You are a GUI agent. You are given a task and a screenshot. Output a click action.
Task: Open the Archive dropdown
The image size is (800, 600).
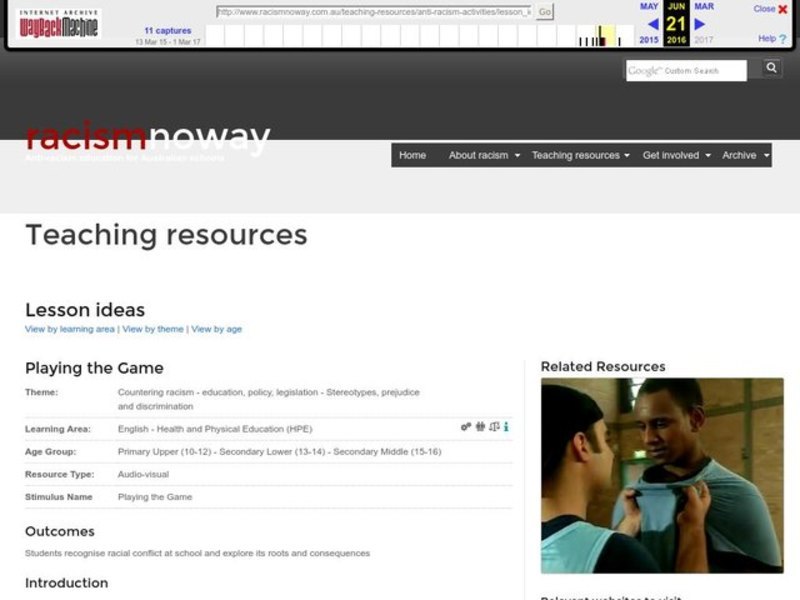tap(737, 155)
